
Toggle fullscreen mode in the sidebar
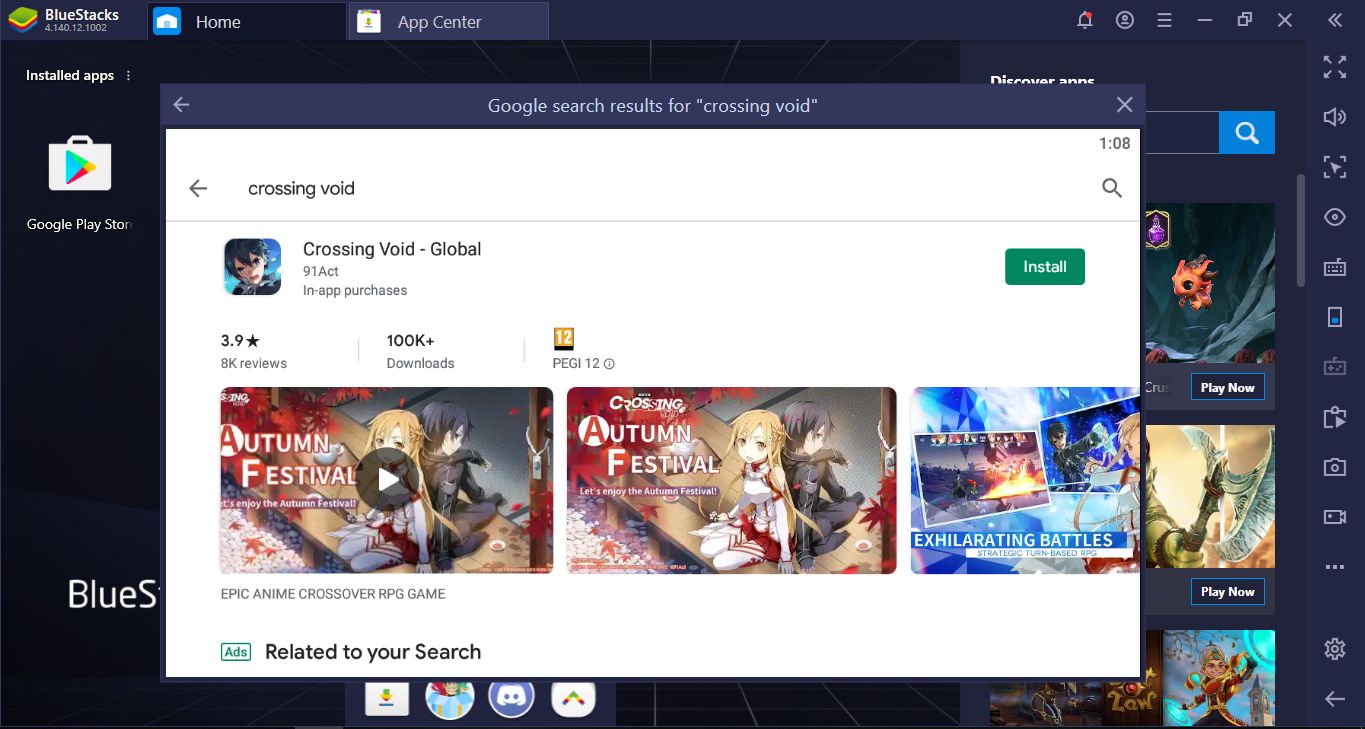coord(1335,67)
